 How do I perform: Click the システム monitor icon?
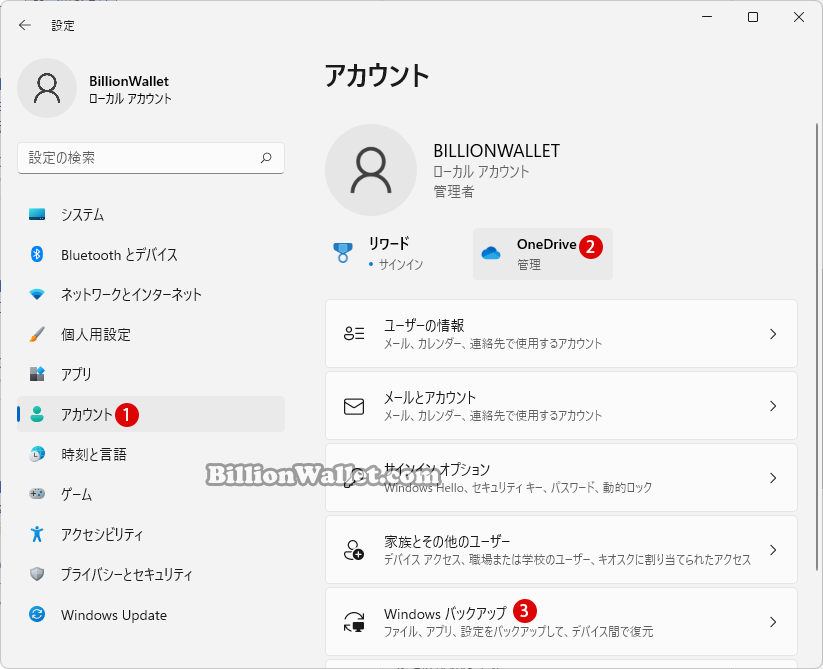tap(37, 214)
